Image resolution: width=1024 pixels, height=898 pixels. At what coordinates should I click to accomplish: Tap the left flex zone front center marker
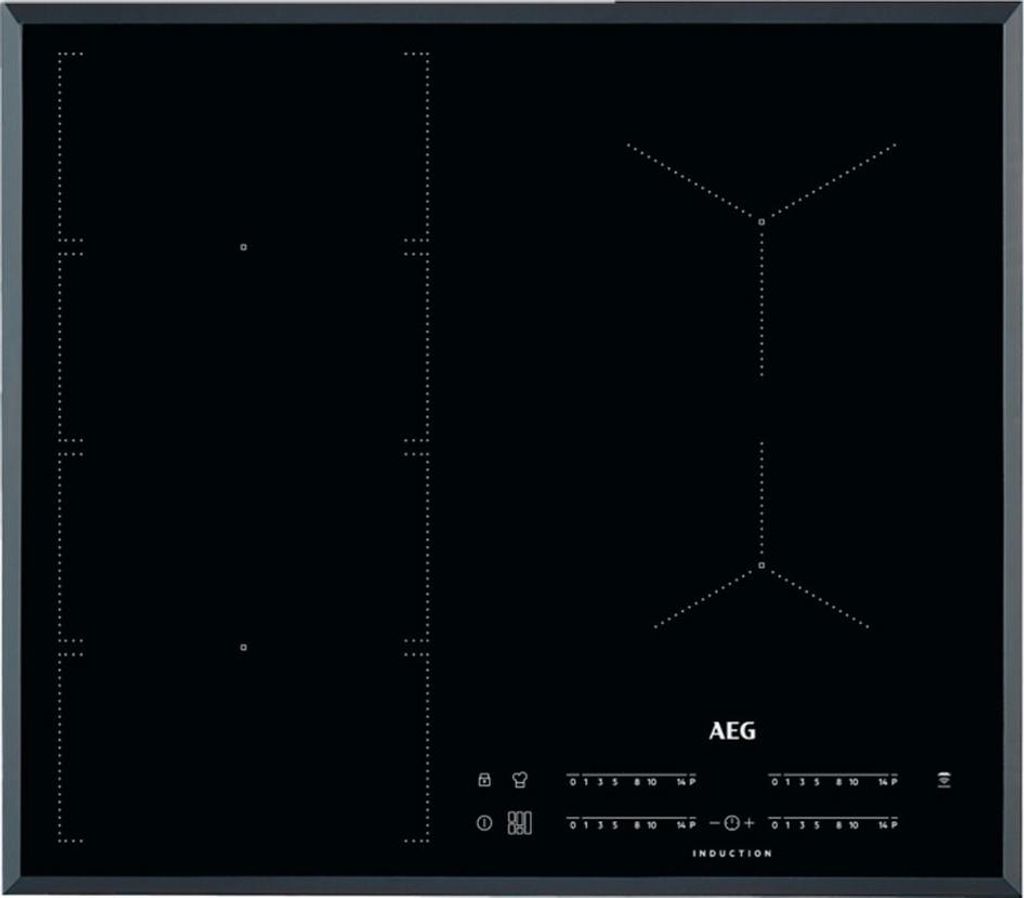243,647
